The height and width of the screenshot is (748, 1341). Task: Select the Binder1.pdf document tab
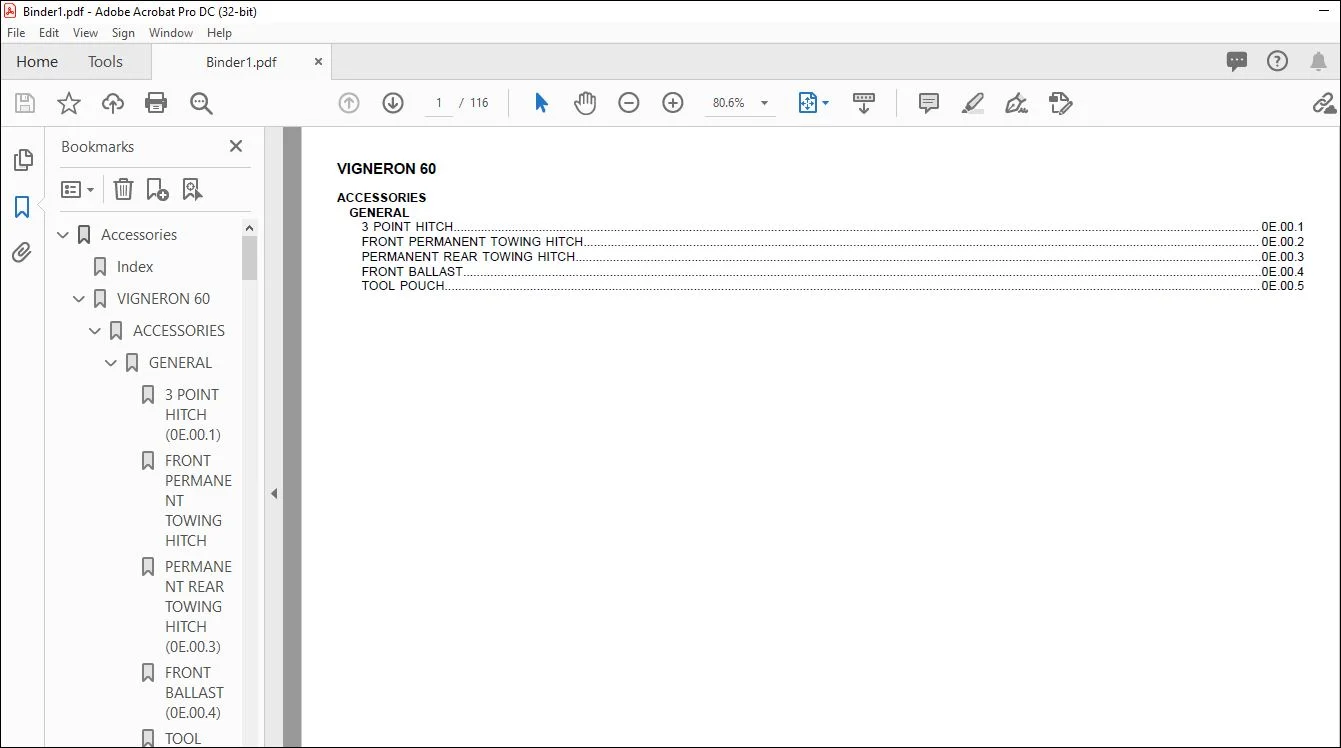pos(241,62)
